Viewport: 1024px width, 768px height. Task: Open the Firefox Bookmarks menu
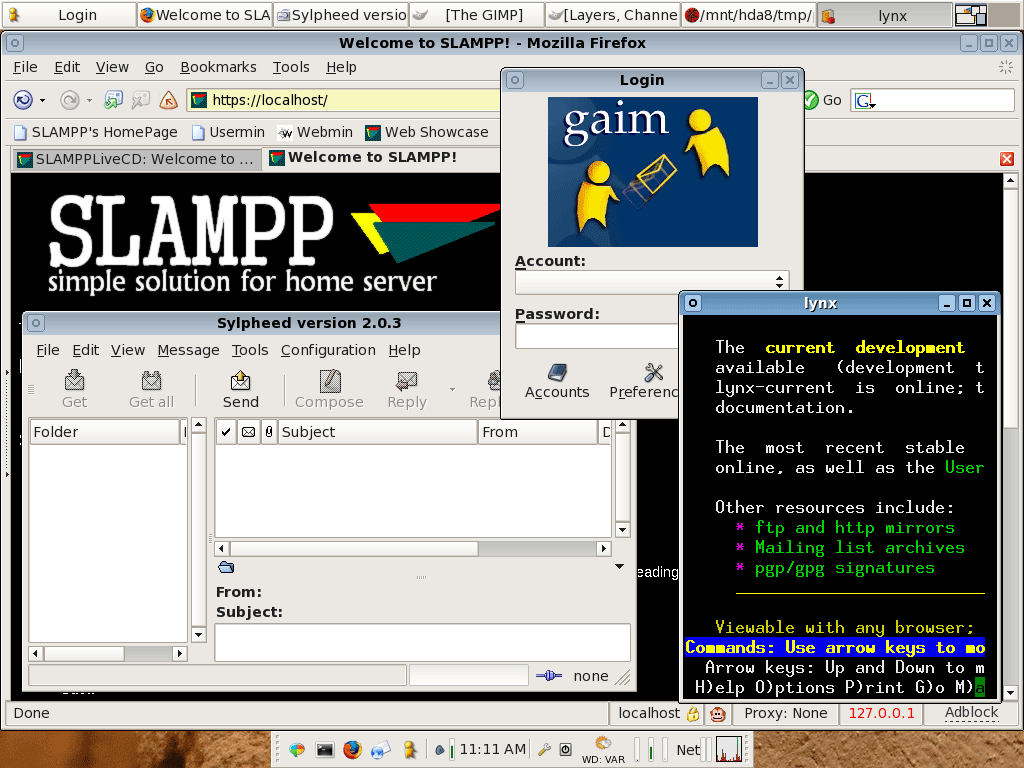tap(218, 67)
